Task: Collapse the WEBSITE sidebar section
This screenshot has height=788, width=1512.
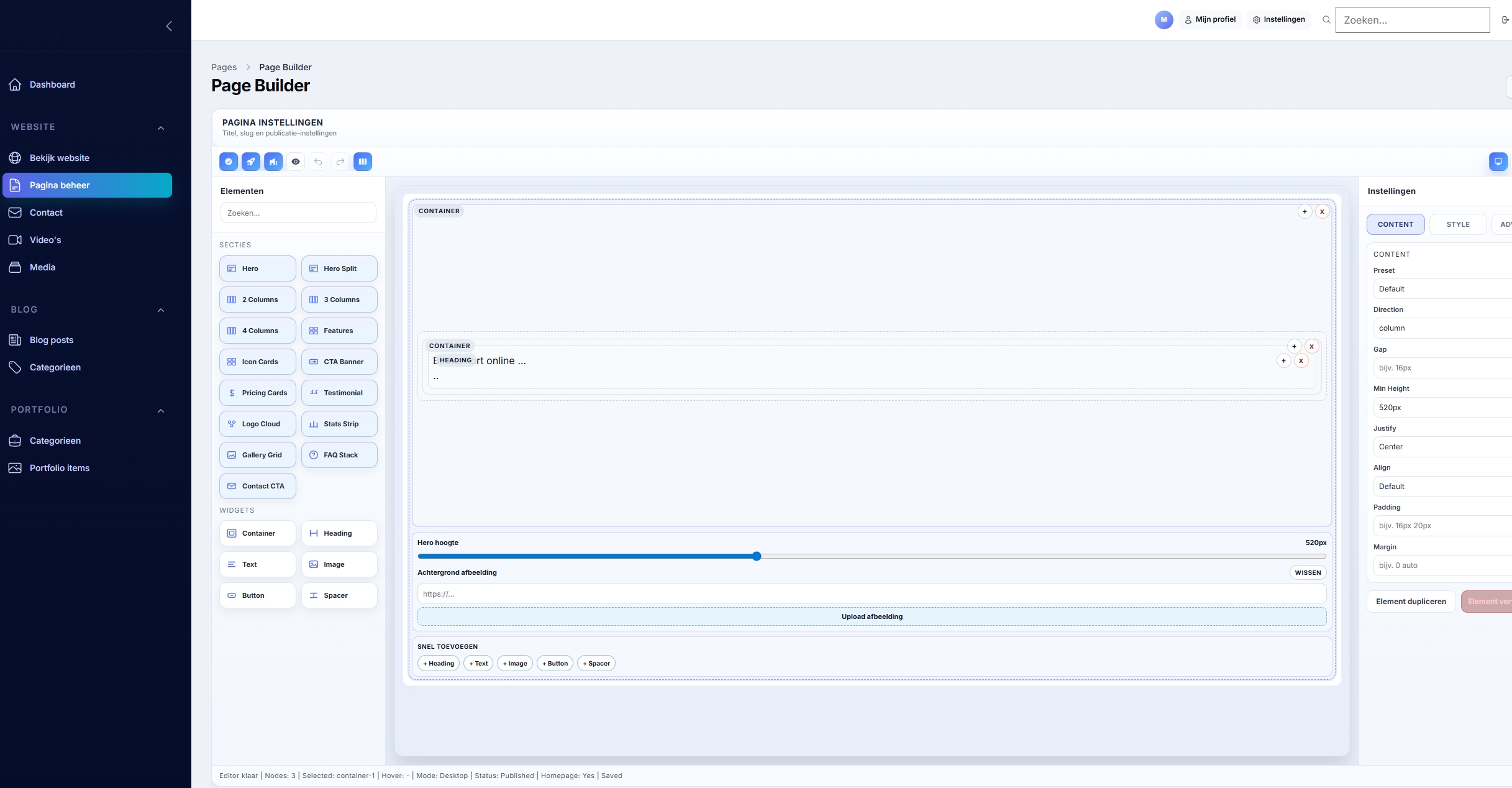Action: click(161, 127)
